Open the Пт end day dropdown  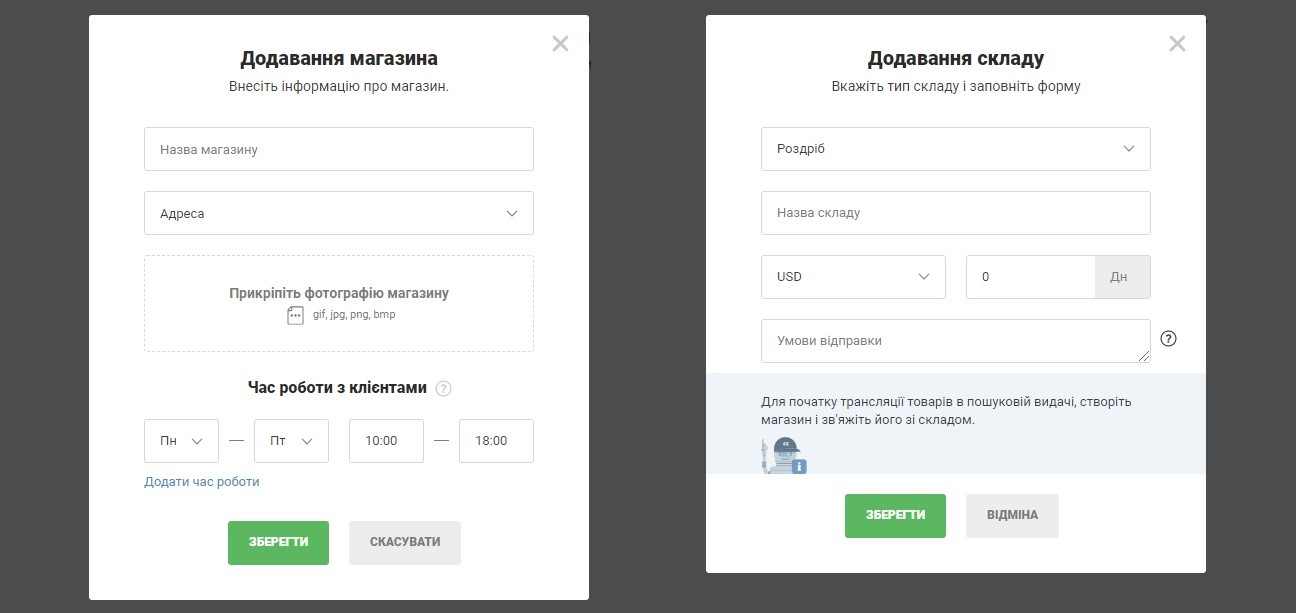pyautogui.click(x=291, y=441)
